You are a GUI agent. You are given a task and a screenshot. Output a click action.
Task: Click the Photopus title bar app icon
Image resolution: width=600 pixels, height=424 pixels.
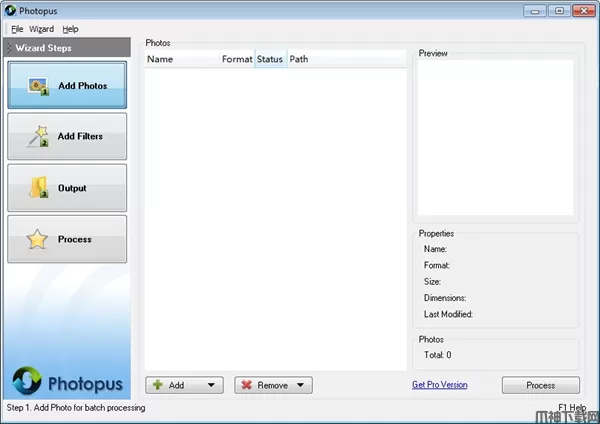(10, 10)
